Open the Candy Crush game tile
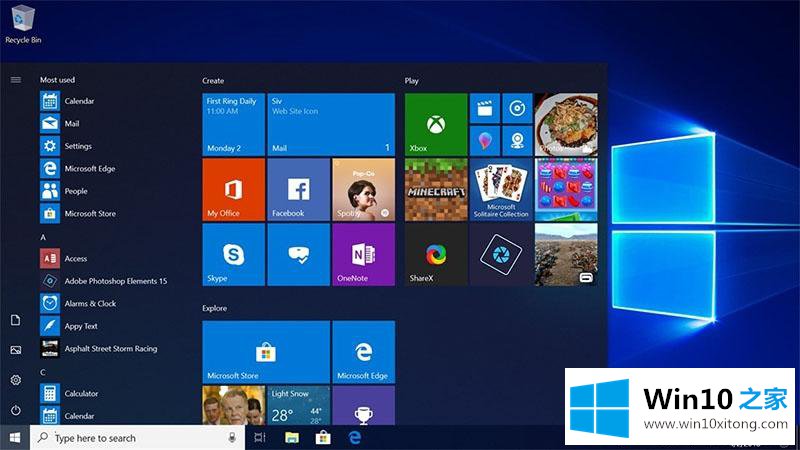The width and height of the screenshot is (800, 450). click(x=566, y=190)
